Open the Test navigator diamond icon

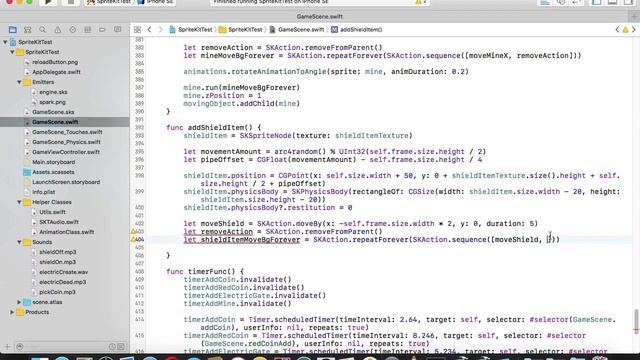(x=73, y=30)
